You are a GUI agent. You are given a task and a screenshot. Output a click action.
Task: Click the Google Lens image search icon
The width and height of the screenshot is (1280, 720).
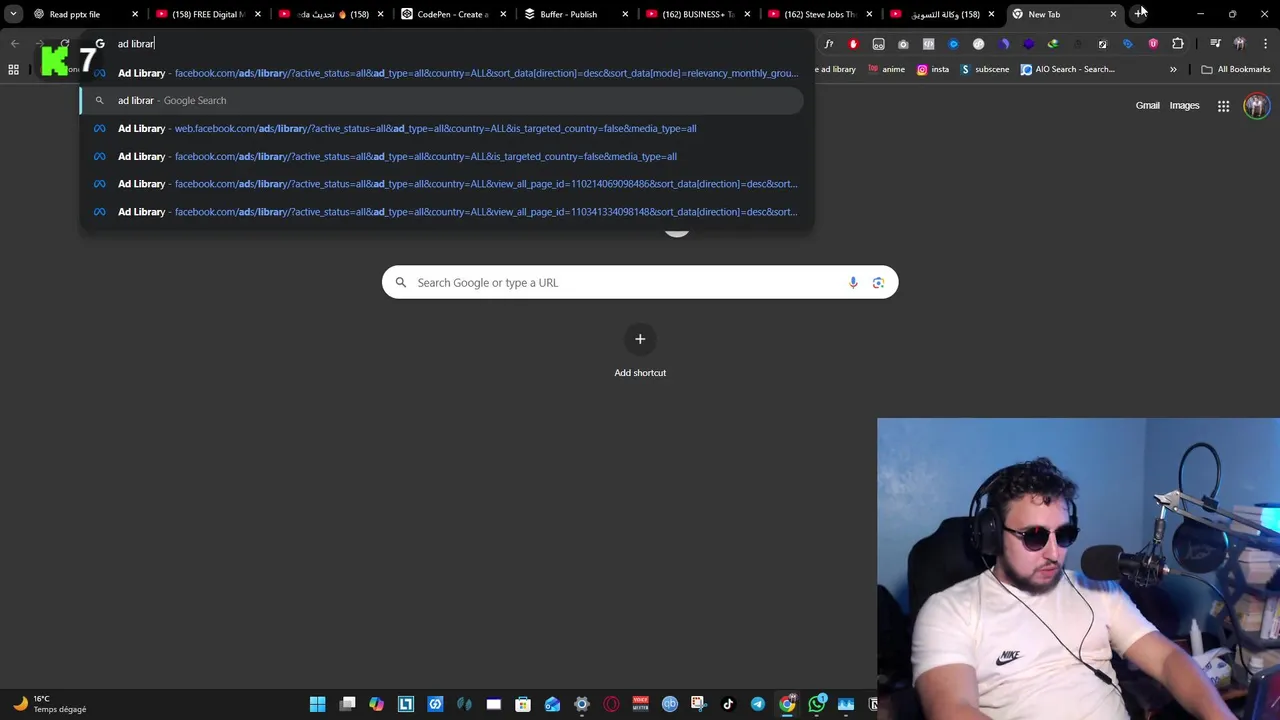878,283
